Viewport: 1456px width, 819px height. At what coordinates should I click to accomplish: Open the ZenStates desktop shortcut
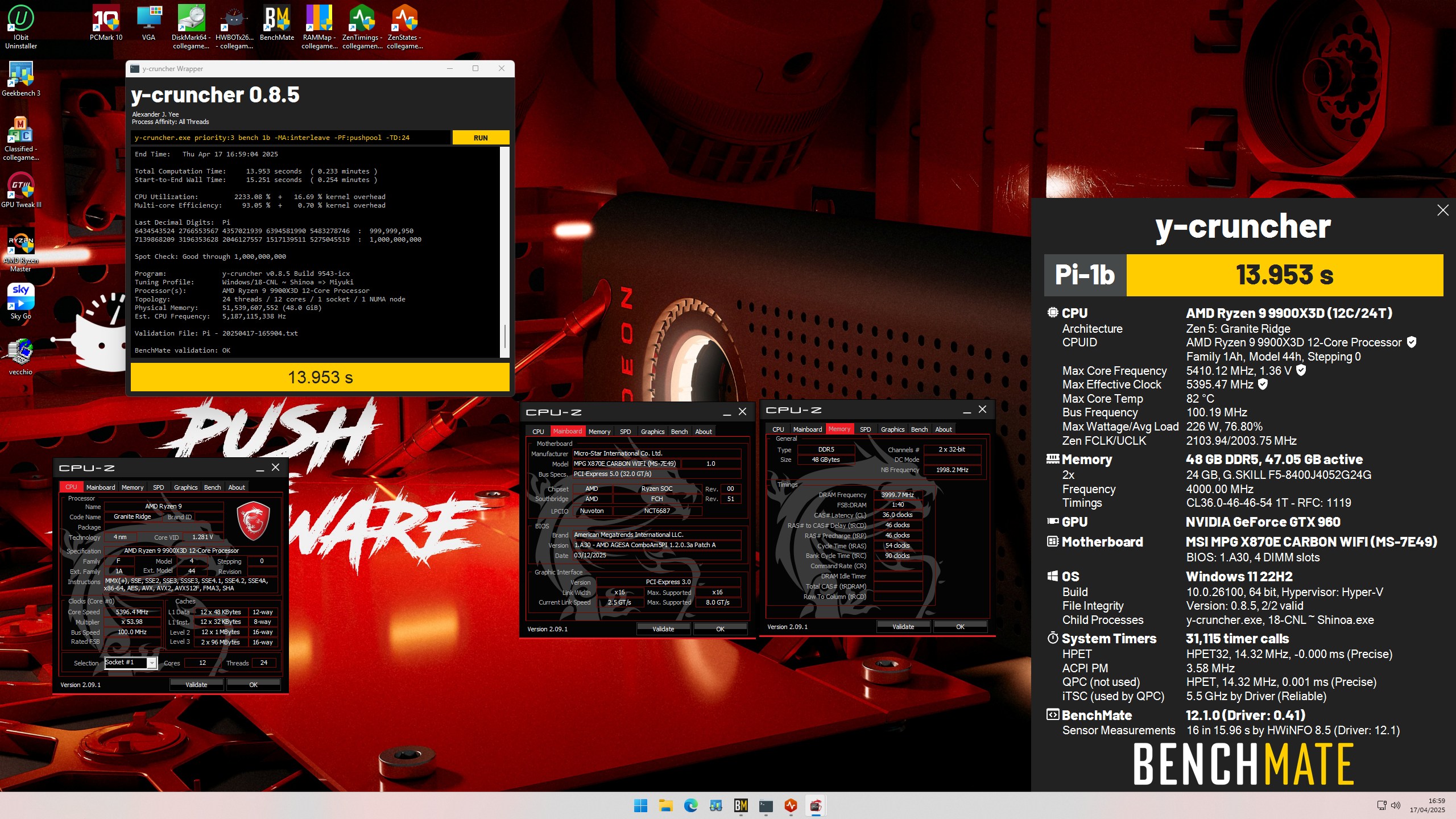pos(404,27)
